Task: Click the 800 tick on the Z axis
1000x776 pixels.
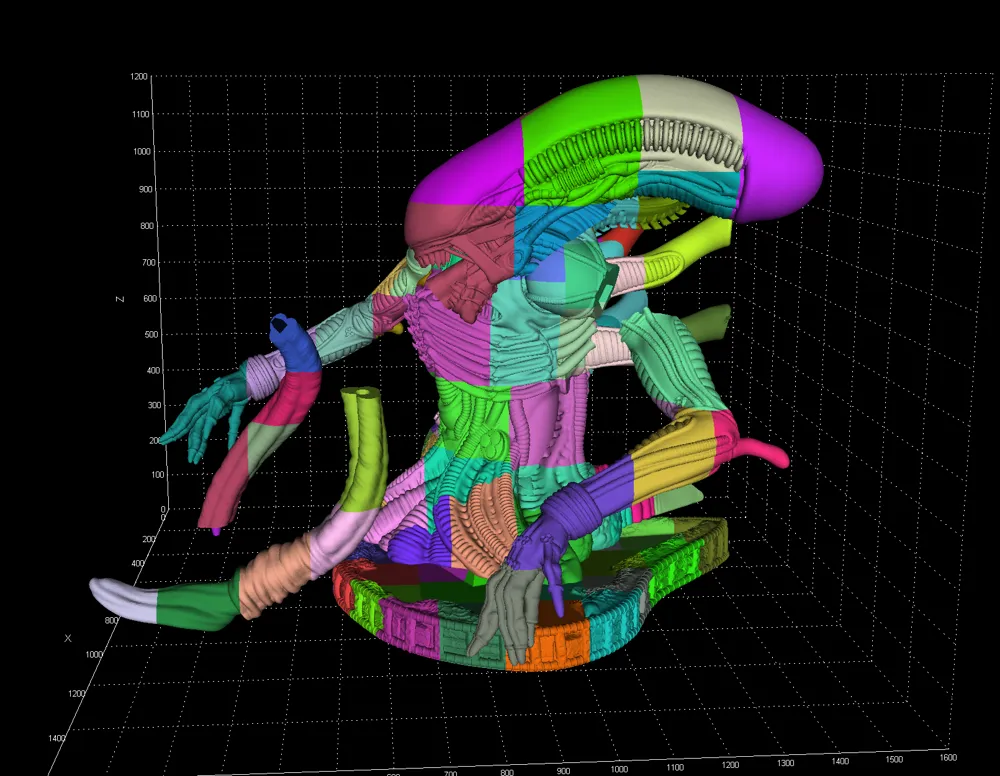Action: click(147, 226)
